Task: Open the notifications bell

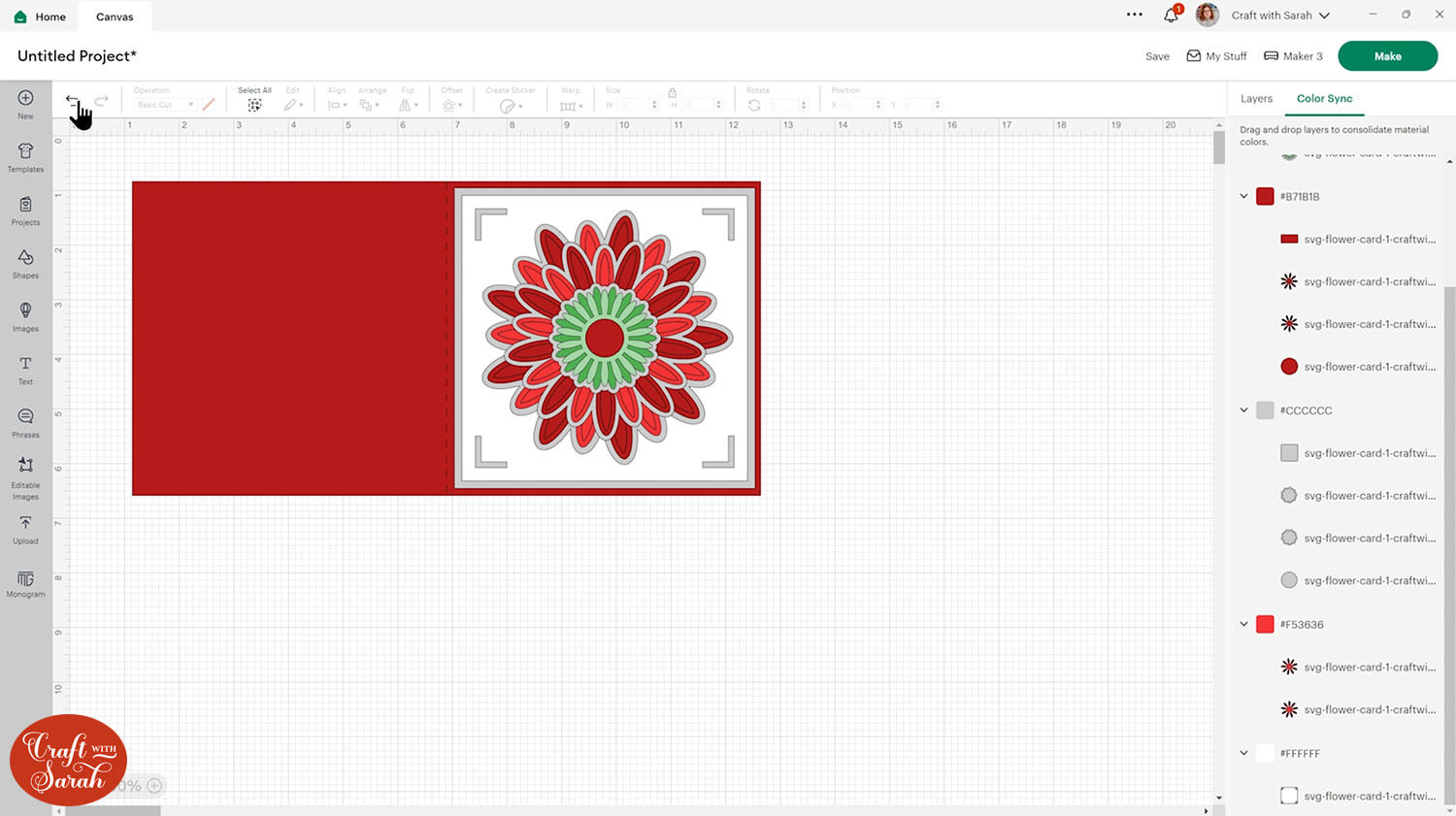Action: pyautogui.click(x=1172, y=15)
